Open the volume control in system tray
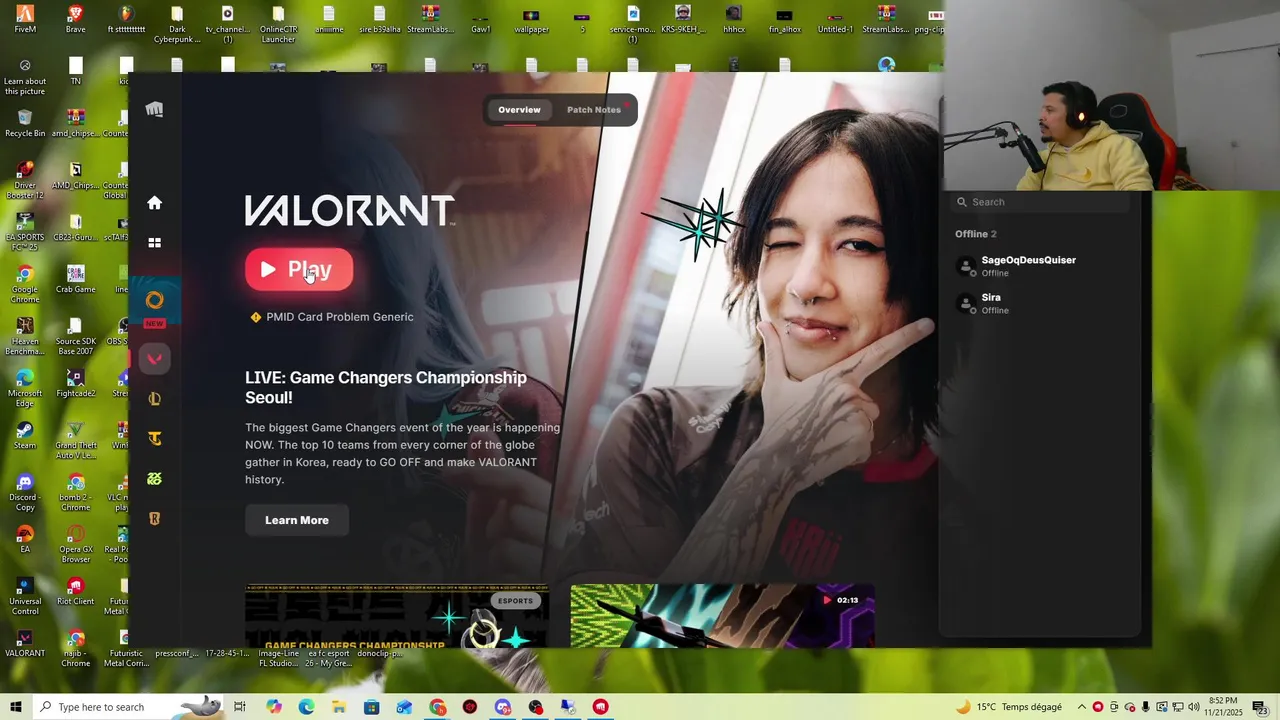The height and width of the screenshot is (720, 1280). coord(1193,707)
